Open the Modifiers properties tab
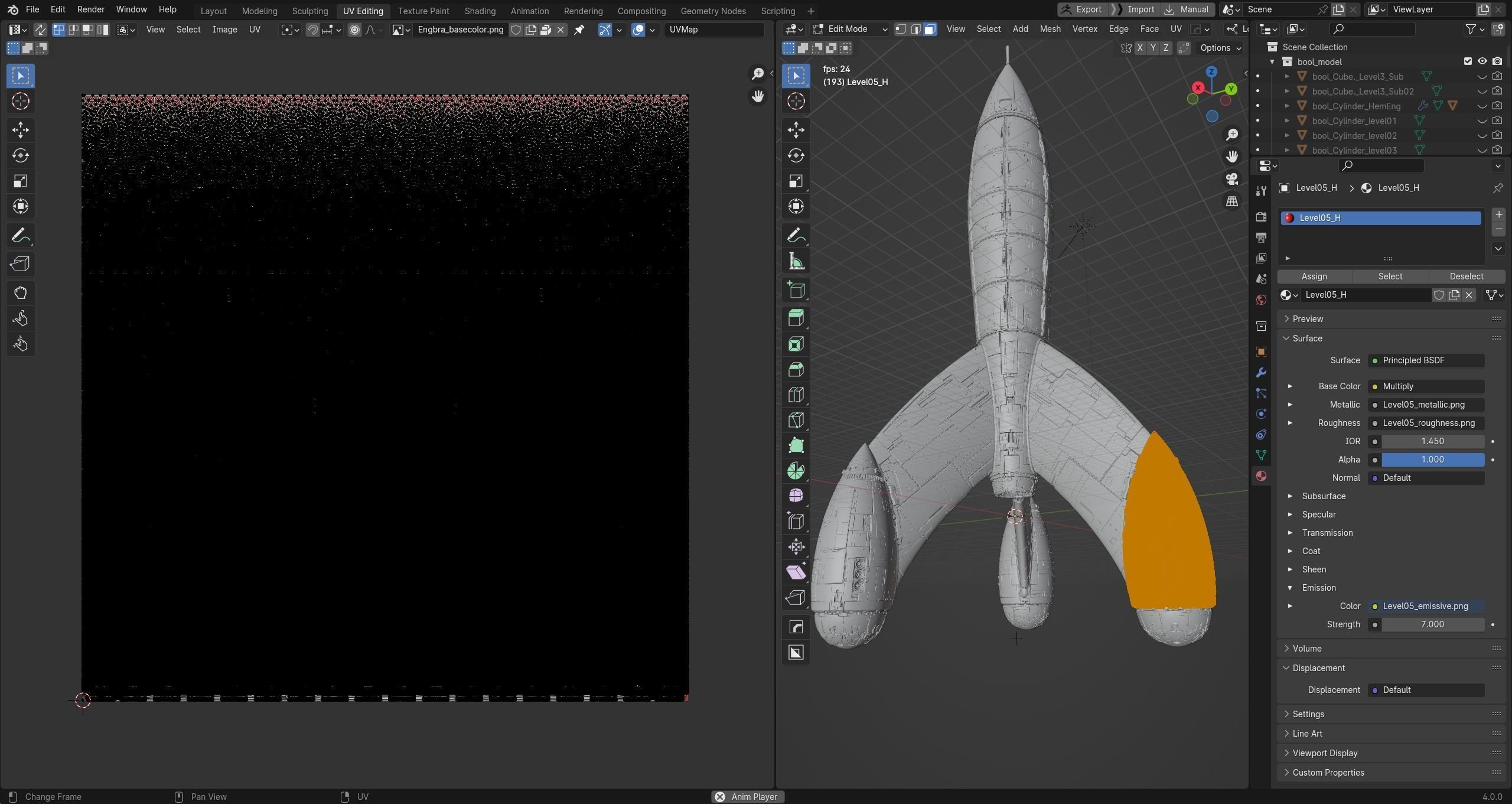 click(x=1261, y=373)
